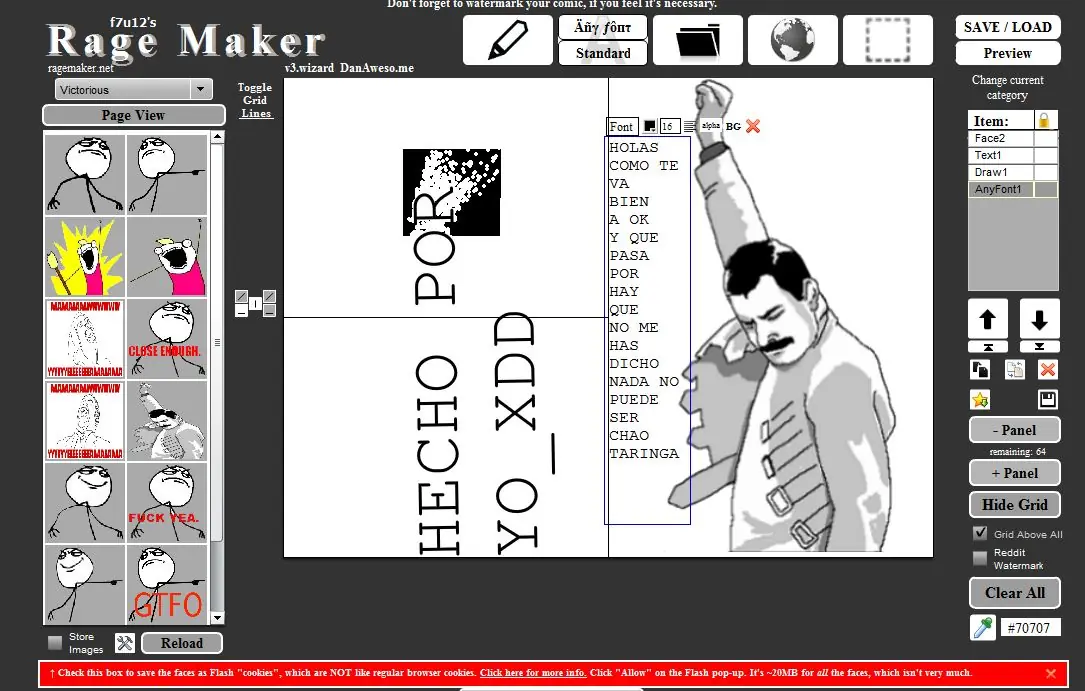Screen dimensions: 1085x691
Task: Delete selected item with red X
Action: click(1048, 369)
